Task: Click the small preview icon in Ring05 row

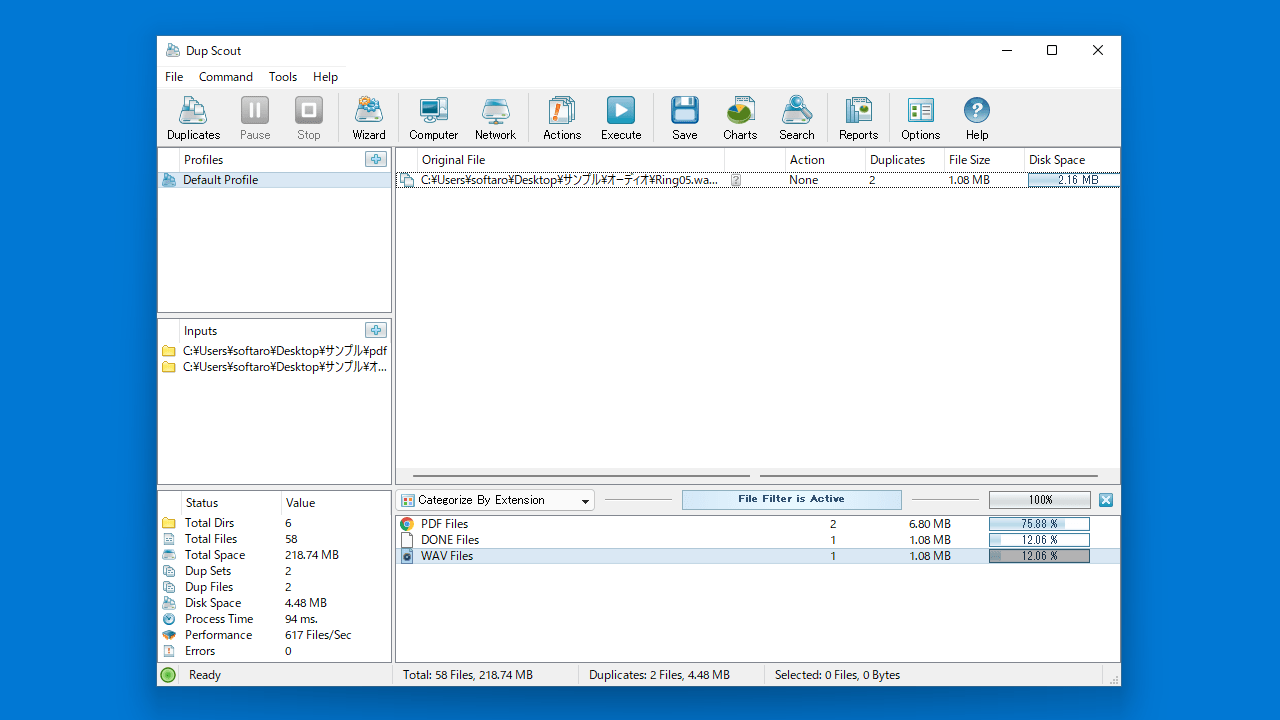Action: click(x=736, y=181)
